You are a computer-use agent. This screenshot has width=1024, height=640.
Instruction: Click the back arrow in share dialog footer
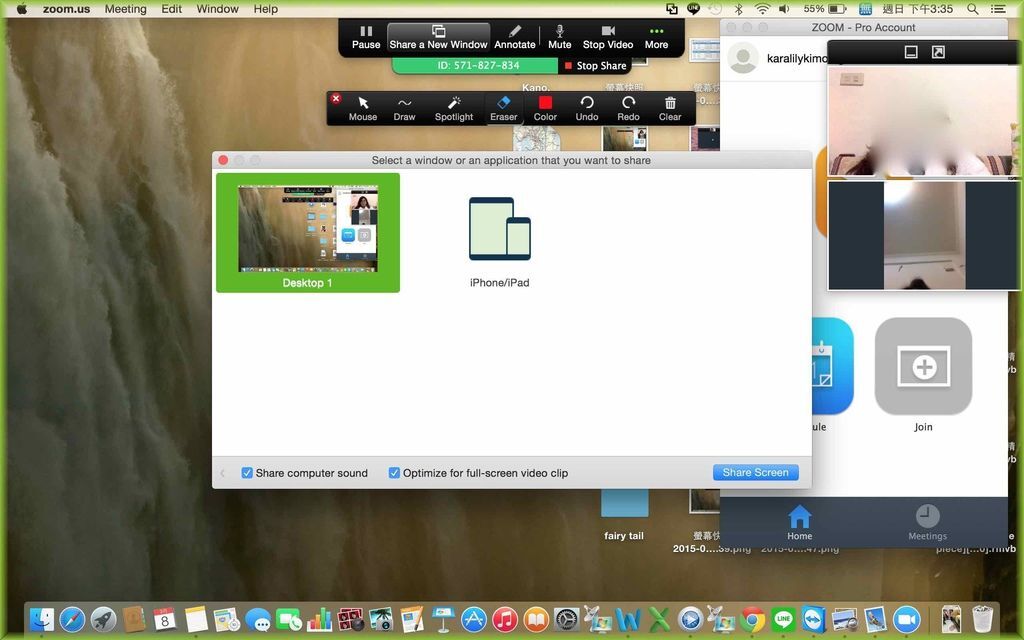(x=223, y=473)
